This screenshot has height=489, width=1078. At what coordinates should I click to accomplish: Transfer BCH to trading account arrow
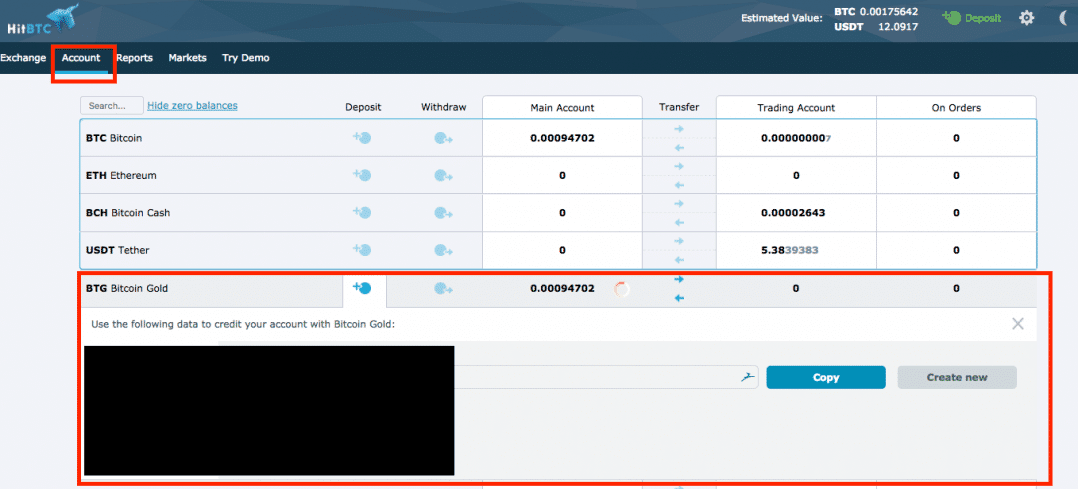point(679,204)
